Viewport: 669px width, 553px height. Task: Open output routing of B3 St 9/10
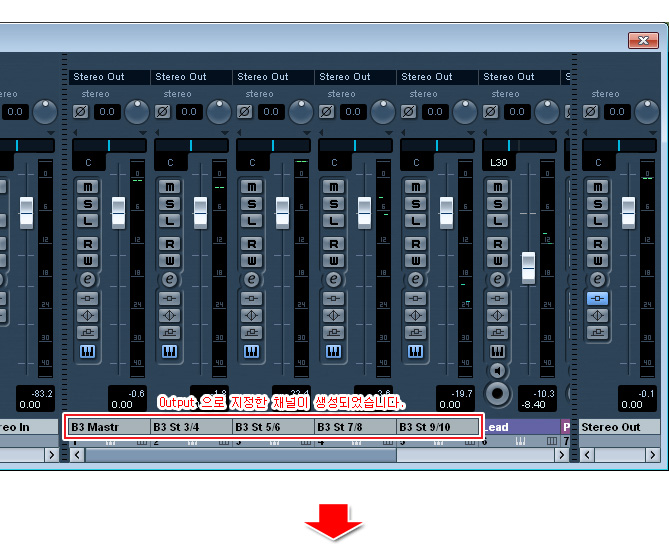(x=436, y=77)
